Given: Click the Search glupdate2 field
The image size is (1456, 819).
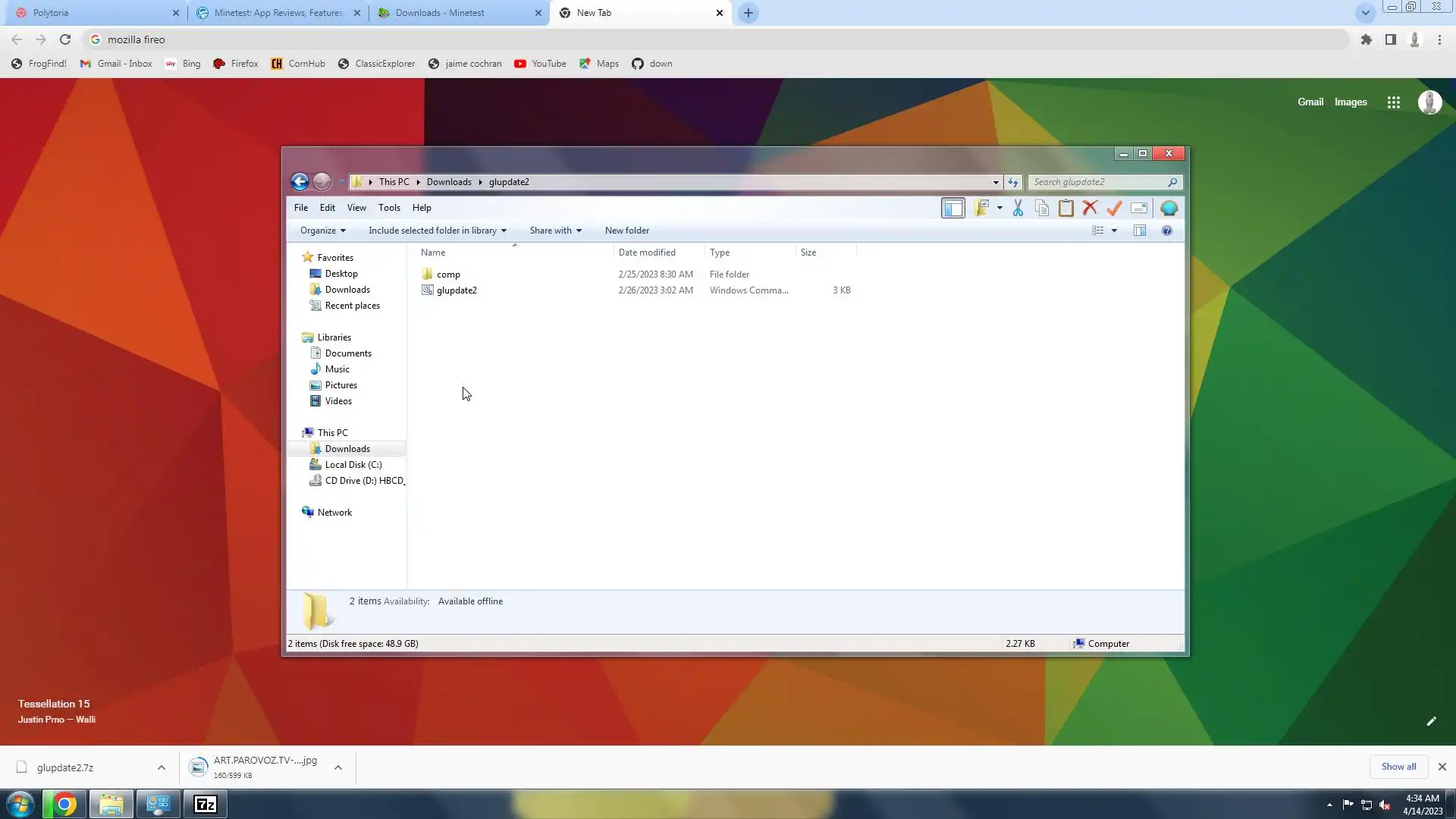Looking at the screenshot, I should (1098, 182).
